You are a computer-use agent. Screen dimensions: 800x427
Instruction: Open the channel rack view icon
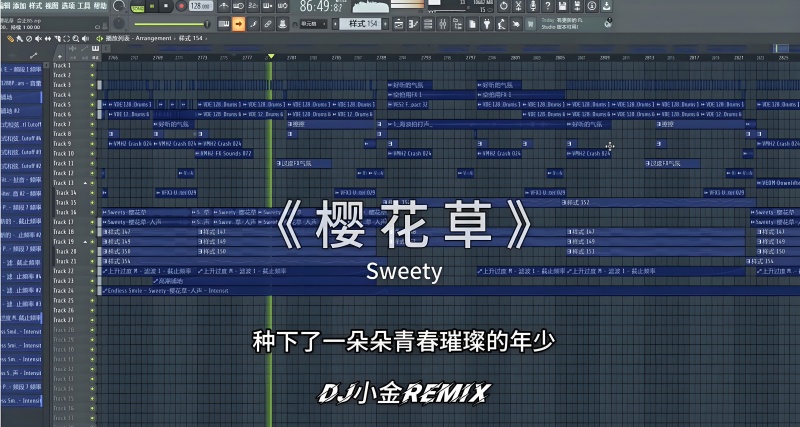tap(428, 23)
